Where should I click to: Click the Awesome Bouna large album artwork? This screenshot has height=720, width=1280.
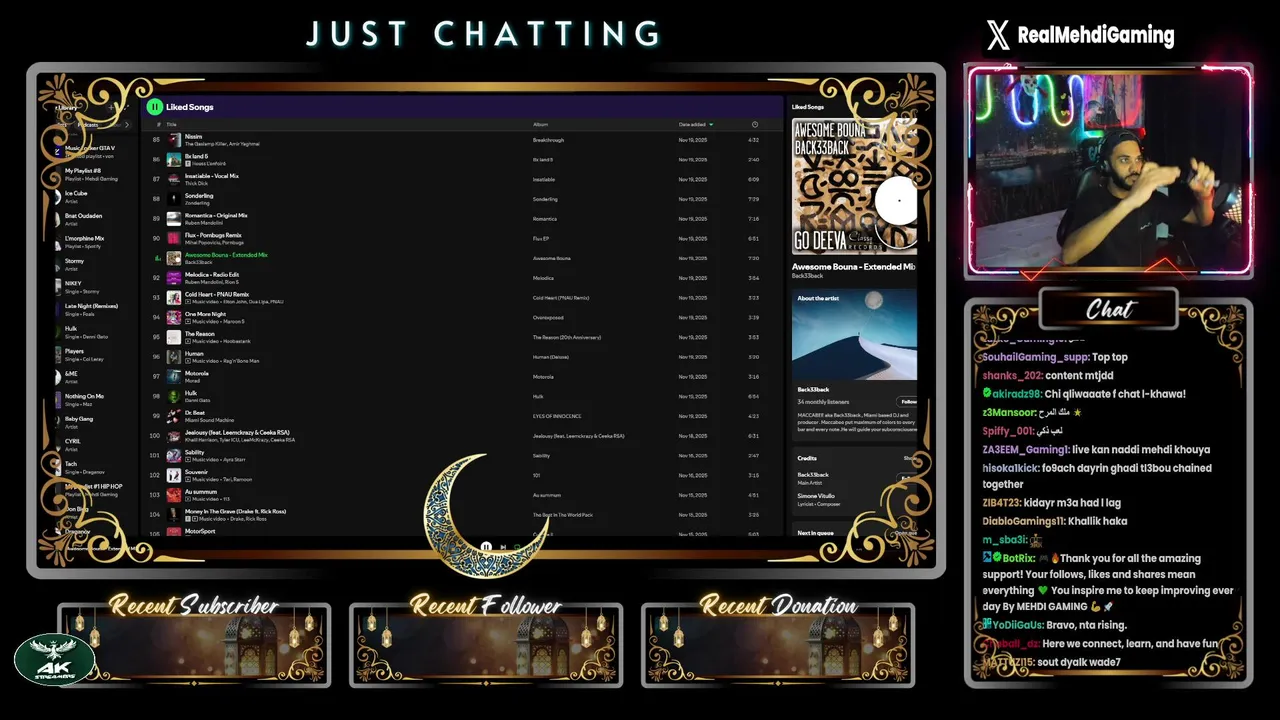point(854,187)
